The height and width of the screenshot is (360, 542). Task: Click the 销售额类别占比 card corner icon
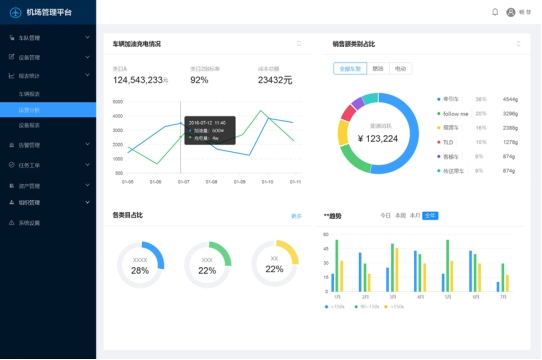point(518,44)
